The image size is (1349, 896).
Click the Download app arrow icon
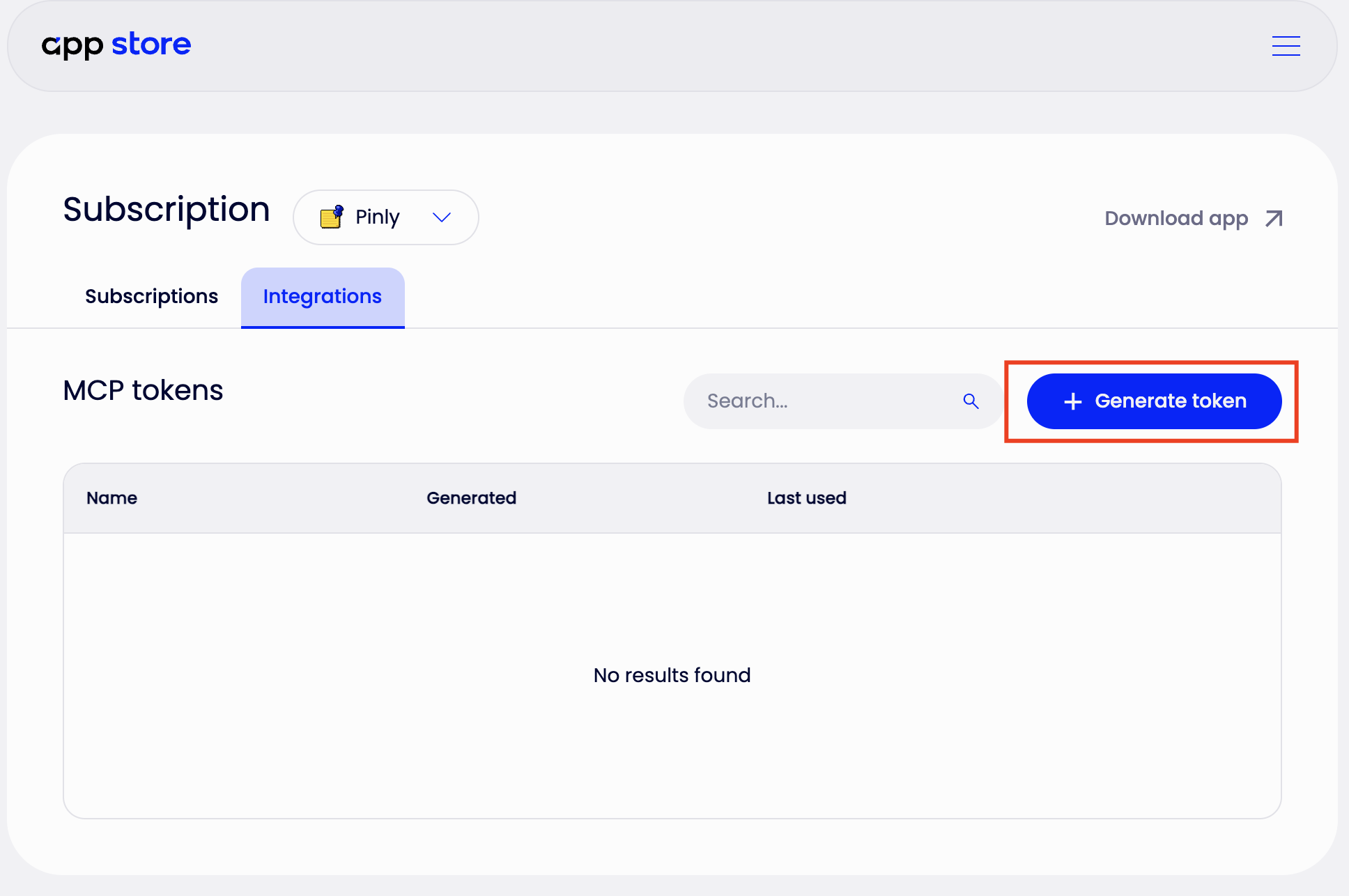point(1274,219)
